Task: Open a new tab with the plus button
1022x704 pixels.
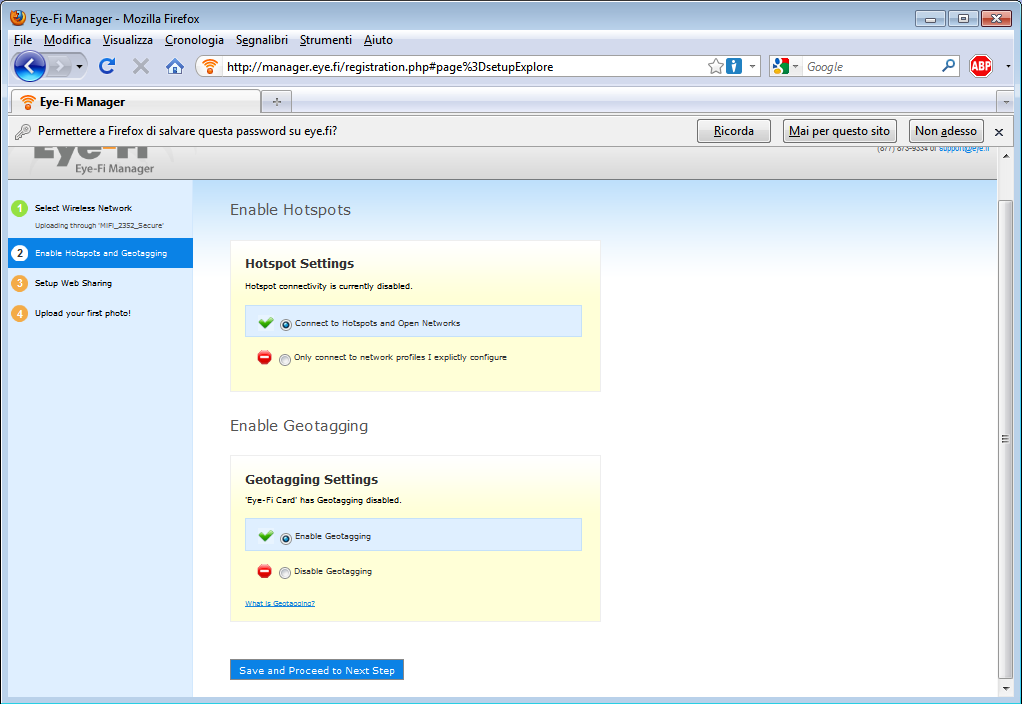Action: (x=276, y=102)
